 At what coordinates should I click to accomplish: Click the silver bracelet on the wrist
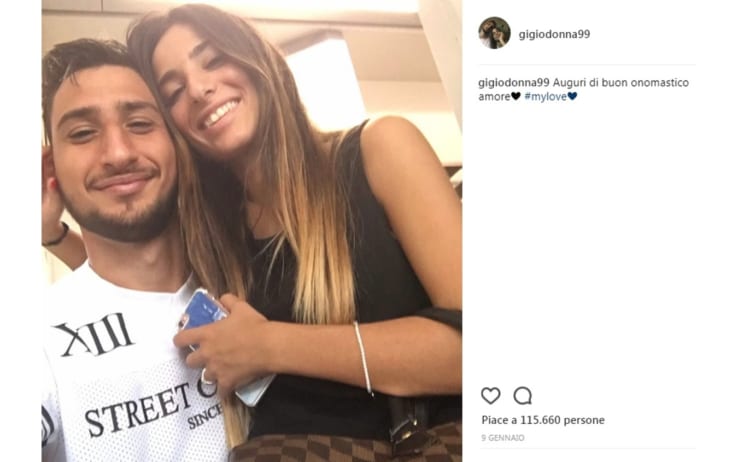pyautogui.click(x=363, y=358)
